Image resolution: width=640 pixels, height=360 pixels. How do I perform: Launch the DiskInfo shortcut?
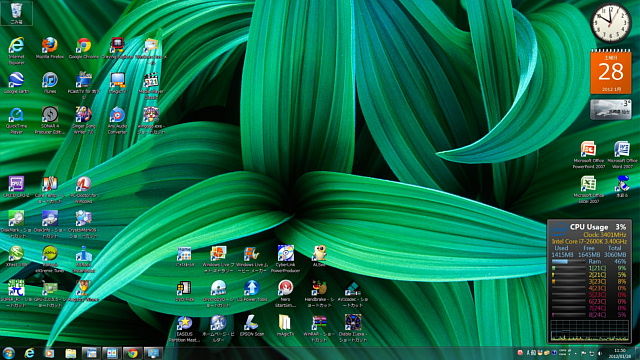pos(50,224)
